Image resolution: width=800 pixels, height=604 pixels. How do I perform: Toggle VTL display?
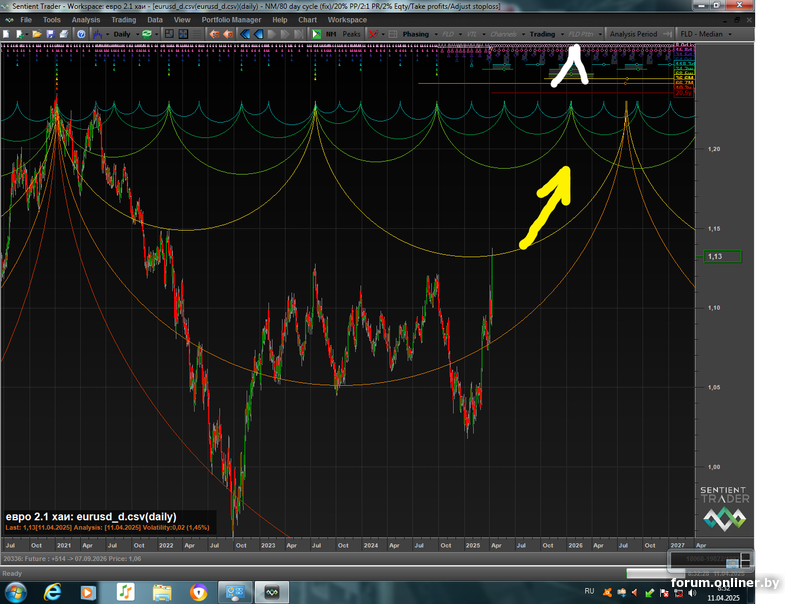[472, 34]
